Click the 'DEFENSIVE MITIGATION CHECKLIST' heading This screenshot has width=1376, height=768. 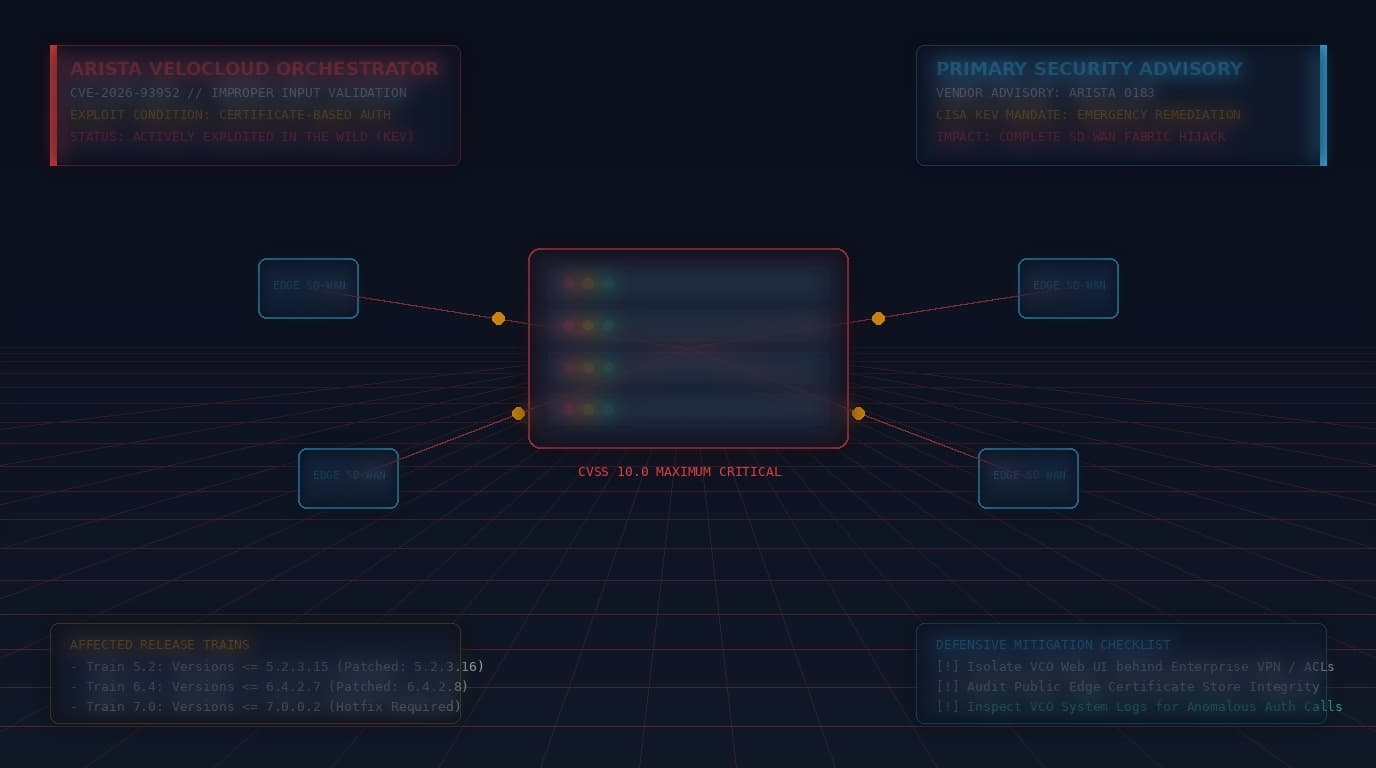[1053, 645]
